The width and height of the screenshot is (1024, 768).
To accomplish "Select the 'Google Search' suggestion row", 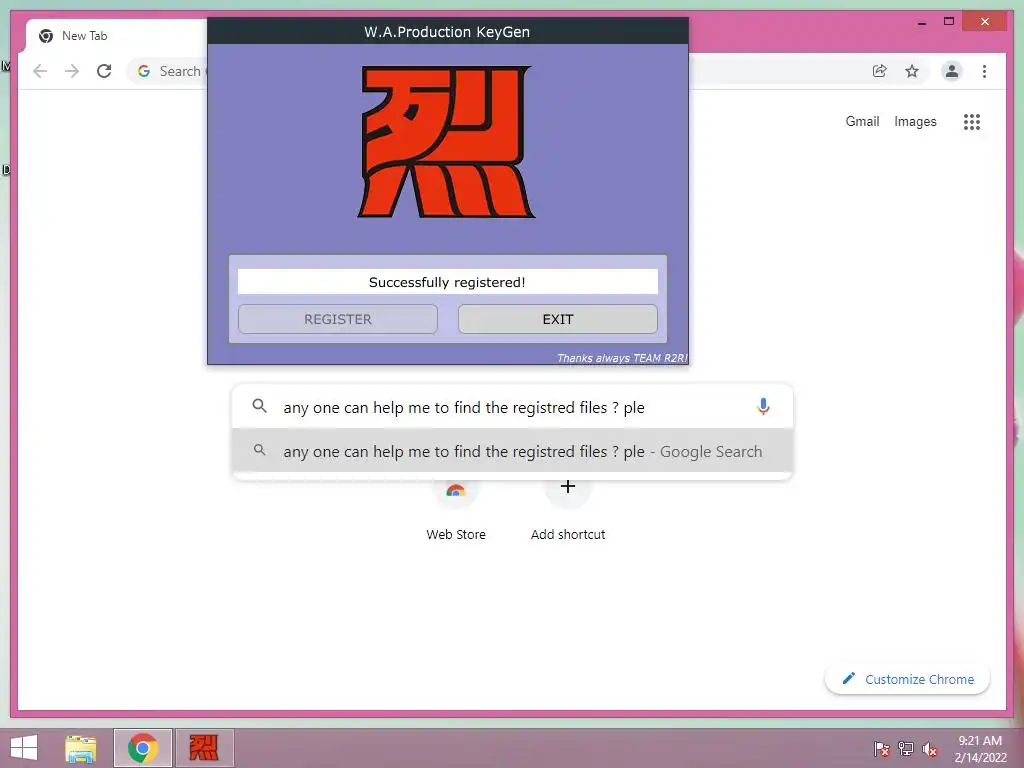I will tap(513, 451).
